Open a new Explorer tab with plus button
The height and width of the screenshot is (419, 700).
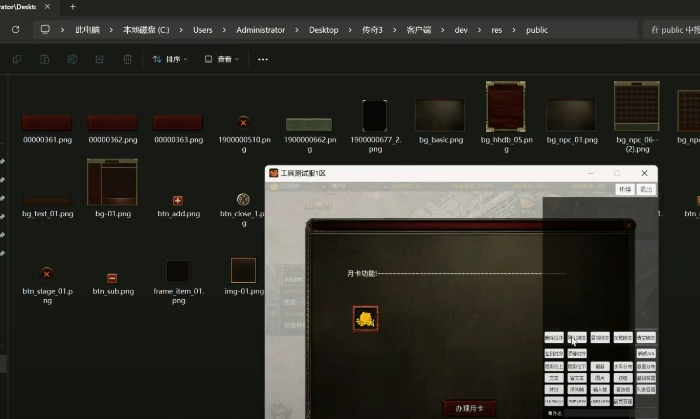pyautogui.click(x=72, y=6)
